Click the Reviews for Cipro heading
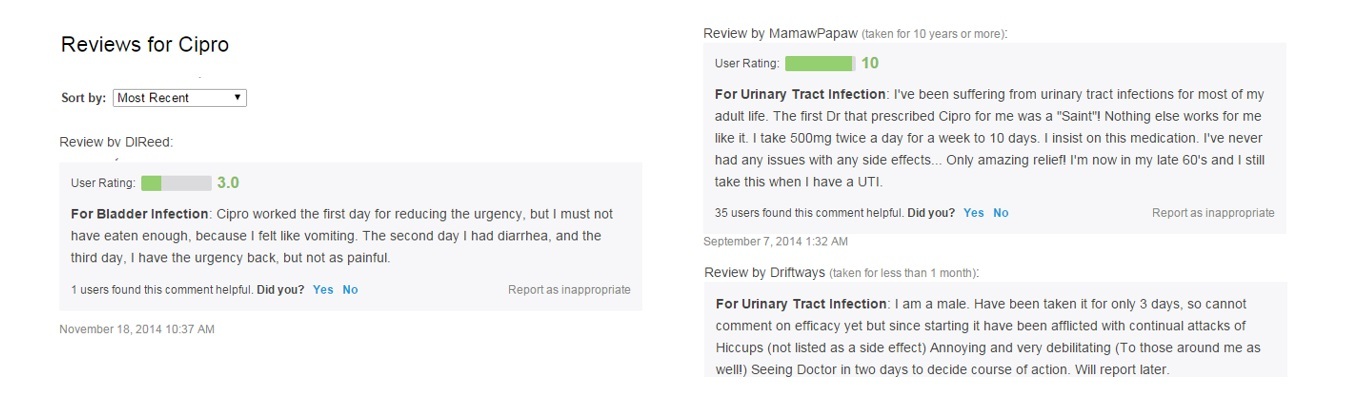Image resolution: width=1358 pixels, height=410 pixels. tap(145, 45)
